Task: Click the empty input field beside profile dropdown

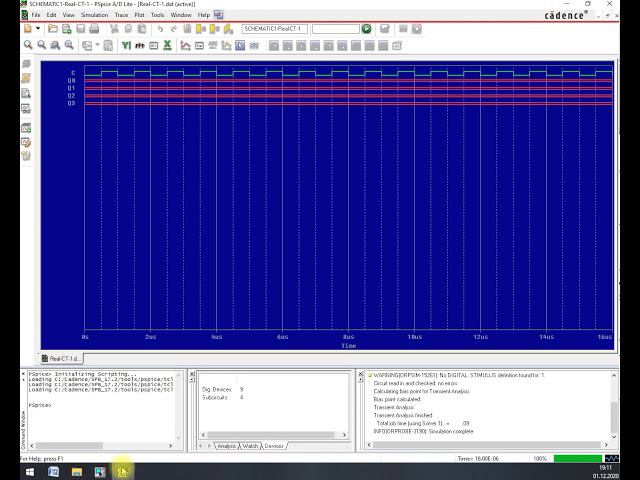Action: (x=335, y=29)
